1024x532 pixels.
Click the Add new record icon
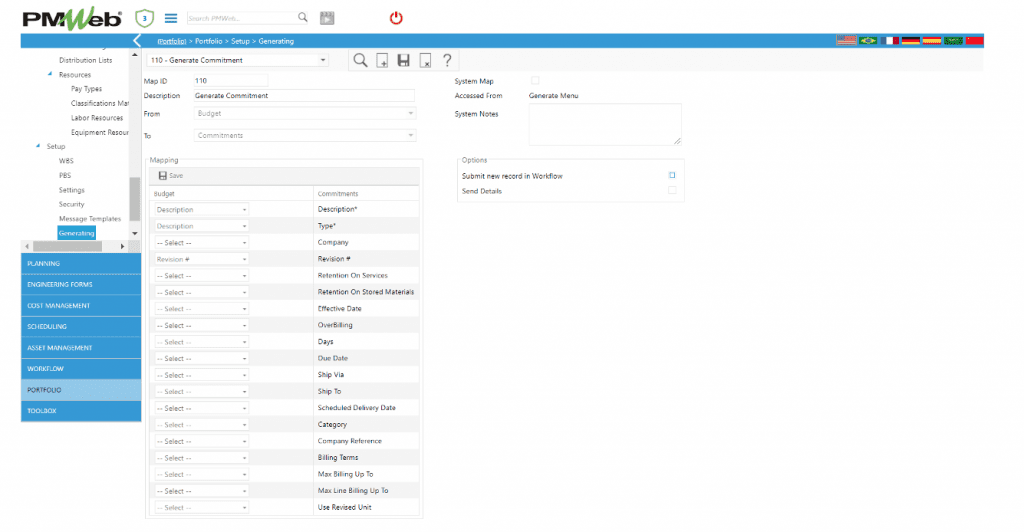(x=382, y=61)
